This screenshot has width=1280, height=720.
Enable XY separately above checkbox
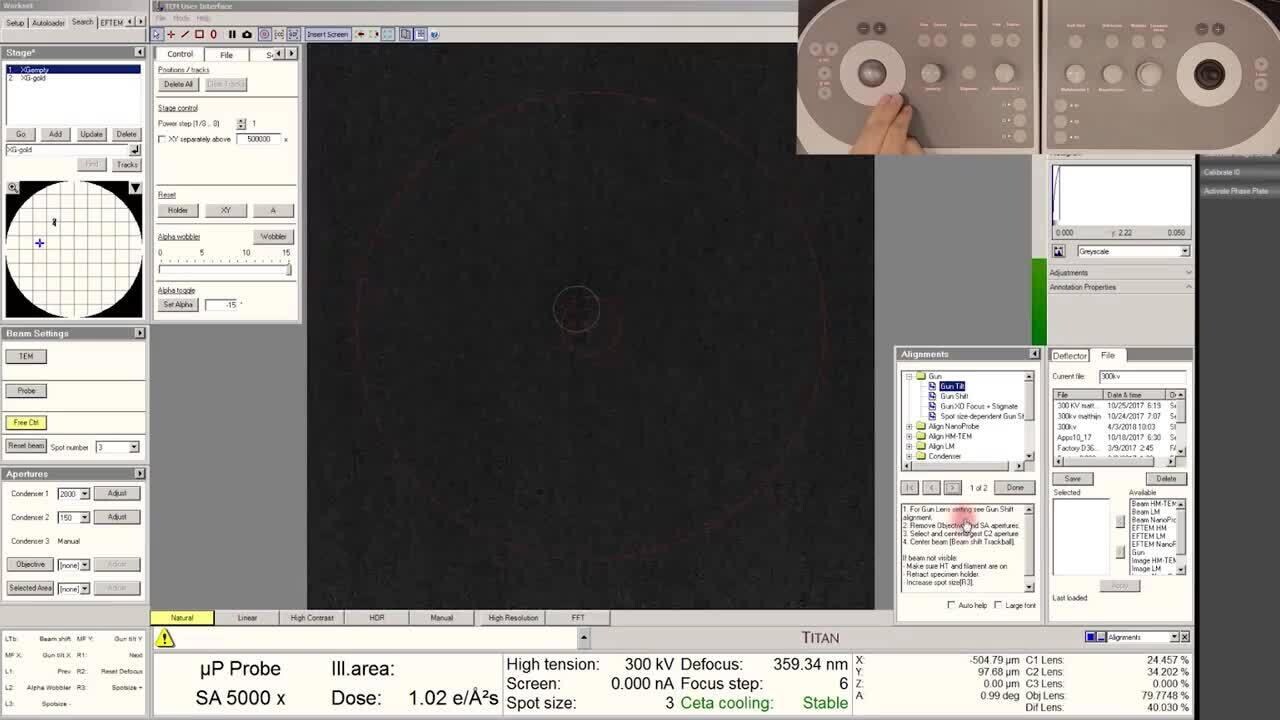pyautogui.click(x=162, y=139)
